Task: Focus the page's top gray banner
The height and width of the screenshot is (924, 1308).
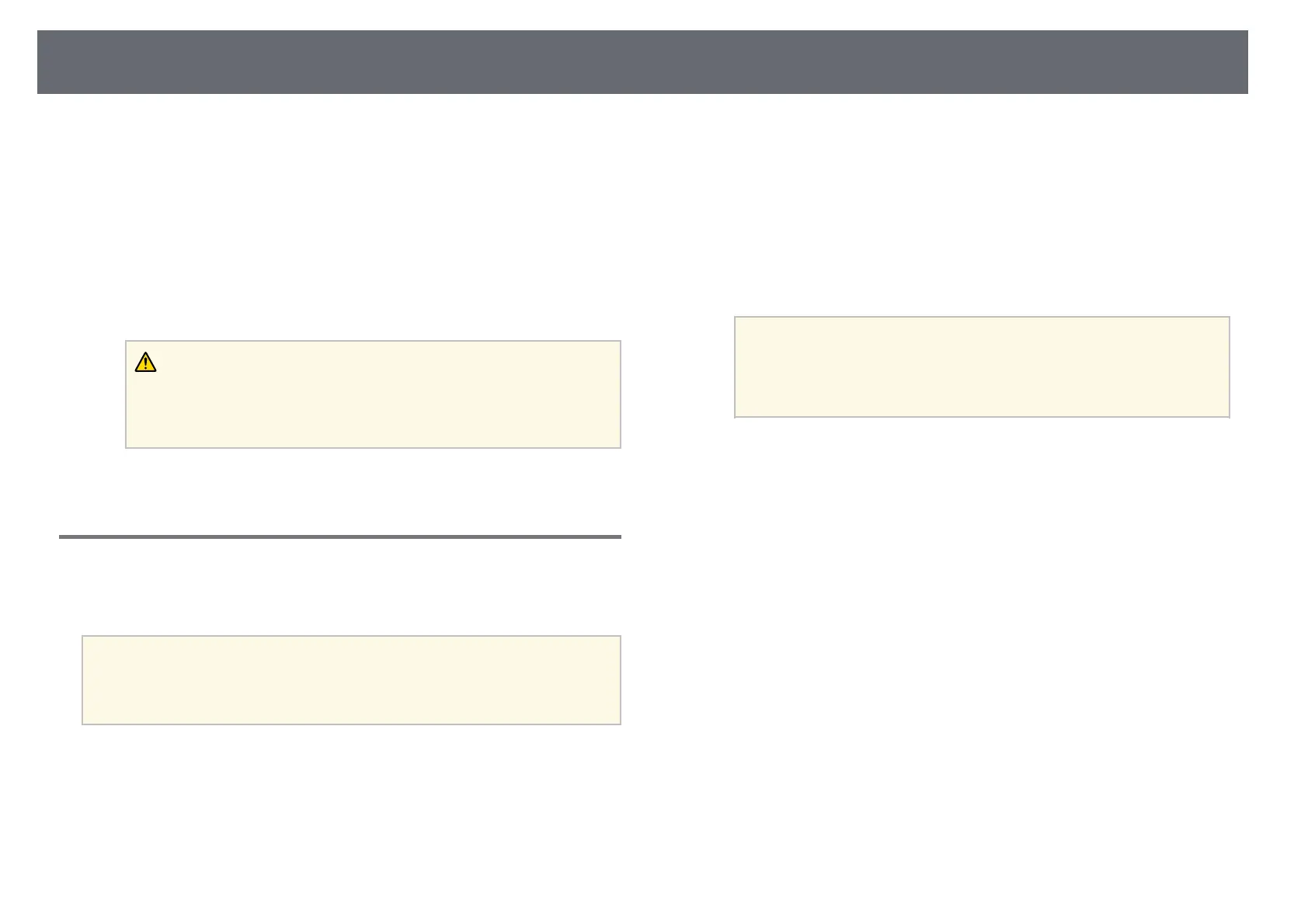Action: 642,62
